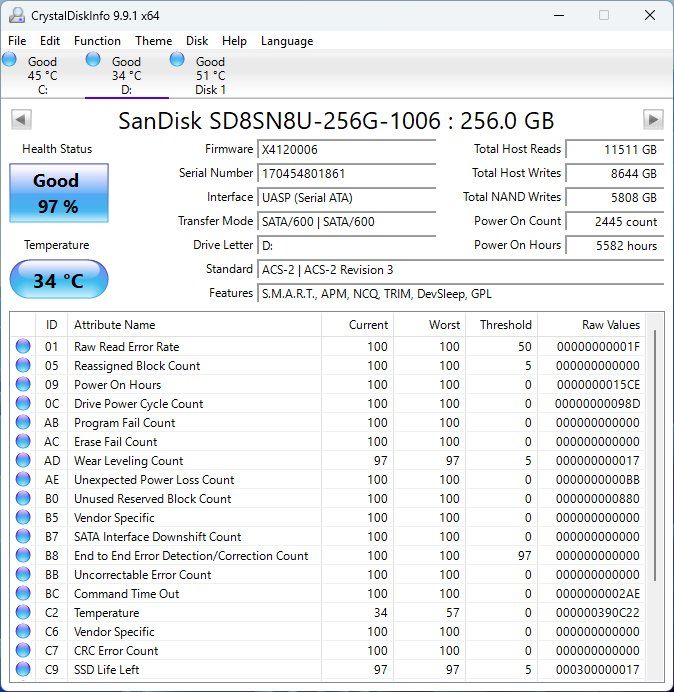Screen dimensions: 674x692
Task: Click status icon of C6 Vendor Specific
Action: coord(23,631)
